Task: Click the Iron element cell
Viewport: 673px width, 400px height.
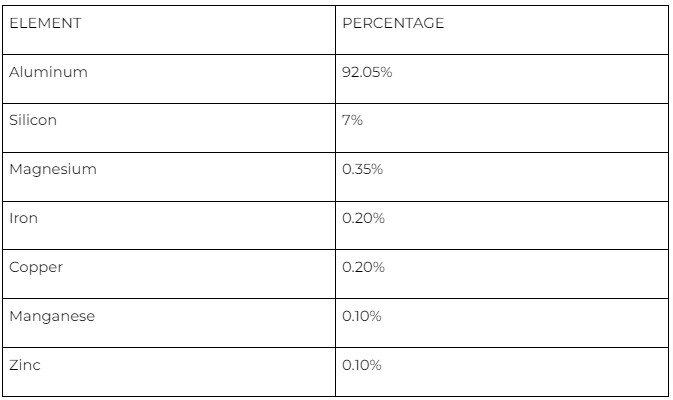Action: tap(169, 225)
